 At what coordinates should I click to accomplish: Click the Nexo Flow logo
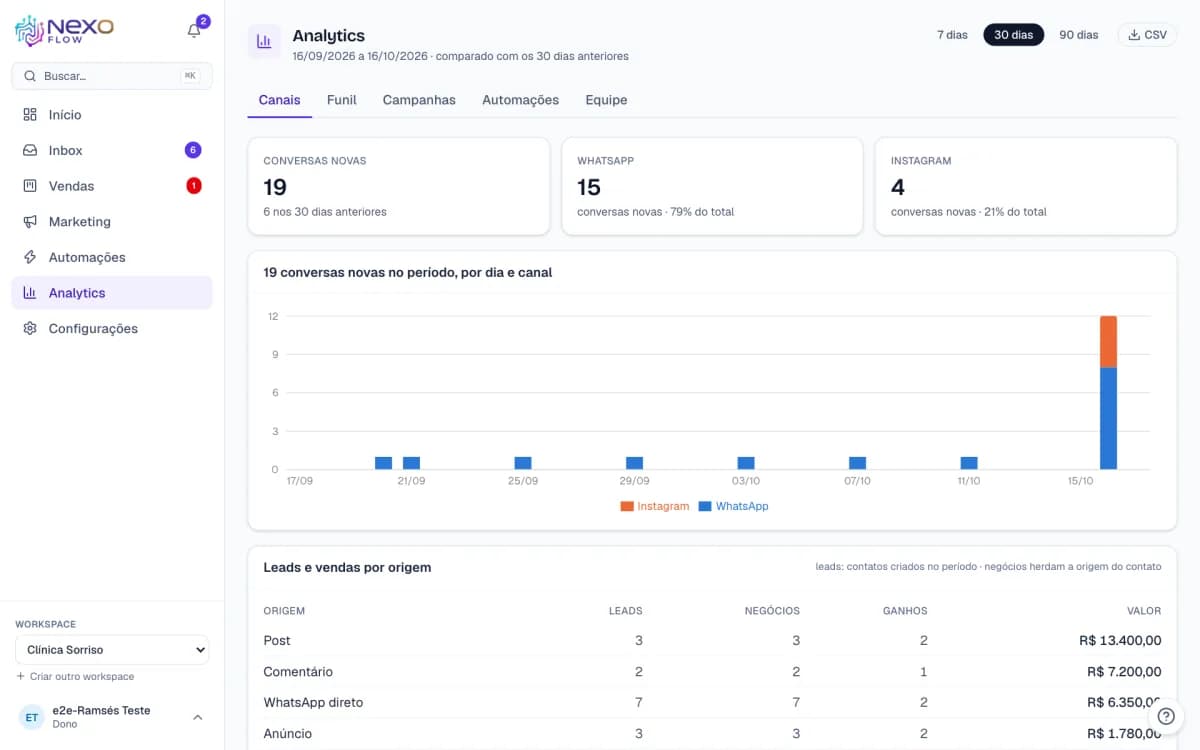pyautogui.click(x=64, y=31)
